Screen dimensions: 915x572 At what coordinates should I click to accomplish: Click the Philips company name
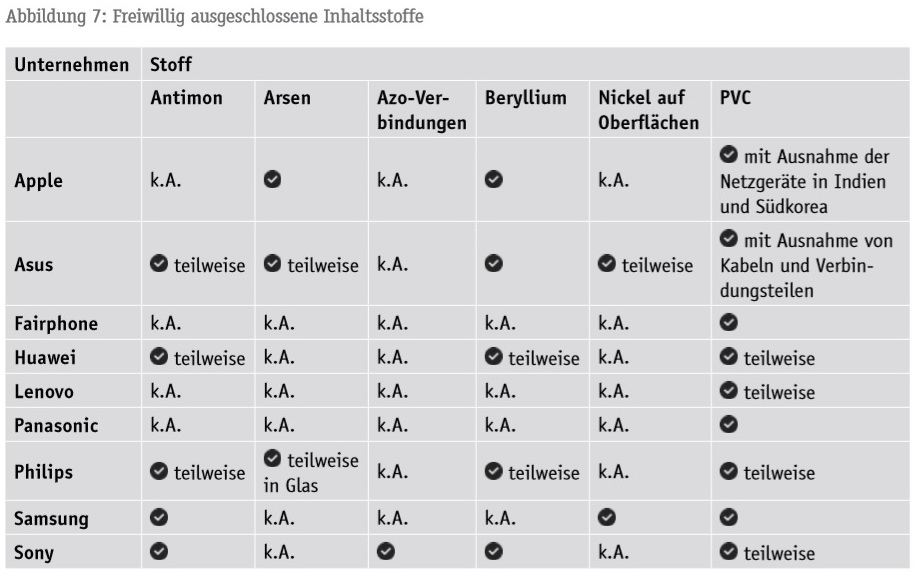[44, 472]
